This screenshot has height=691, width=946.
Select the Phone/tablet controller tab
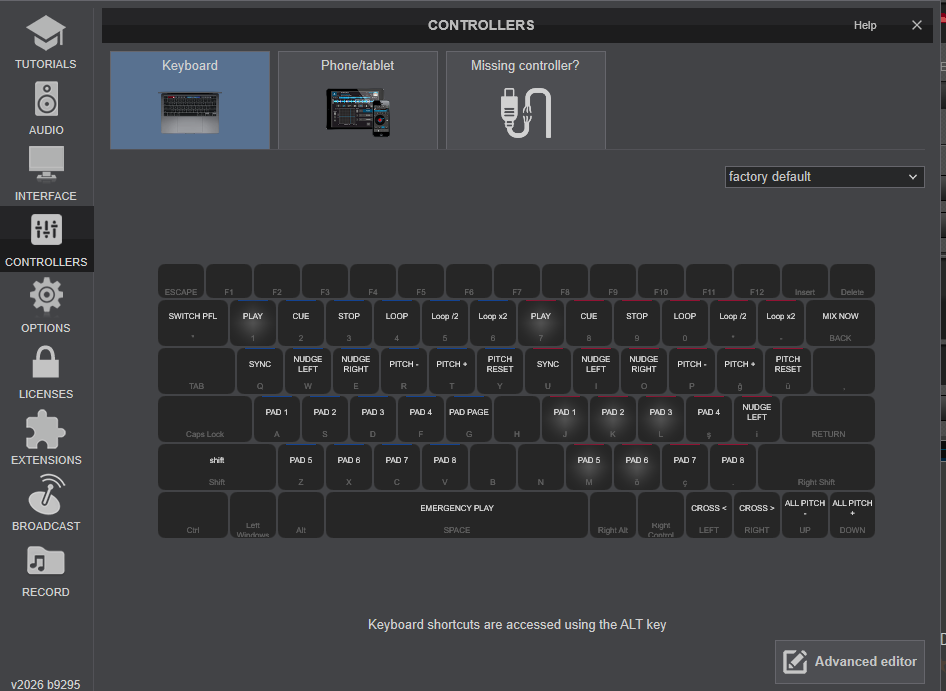pos(358,100)
